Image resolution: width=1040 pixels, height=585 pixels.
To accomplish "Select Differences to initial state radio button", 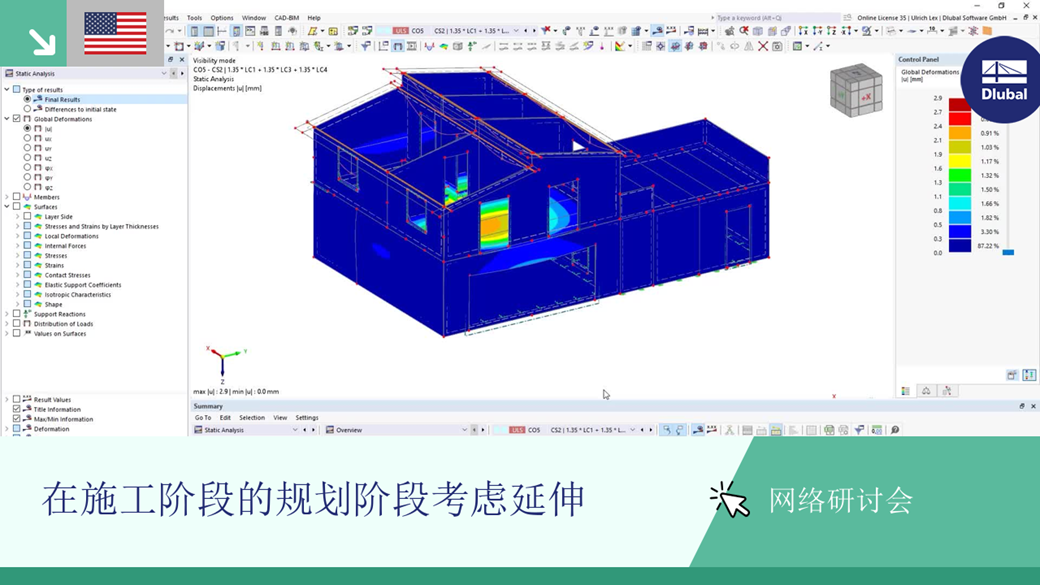I will pyautogui.click(x=27, y=109).
